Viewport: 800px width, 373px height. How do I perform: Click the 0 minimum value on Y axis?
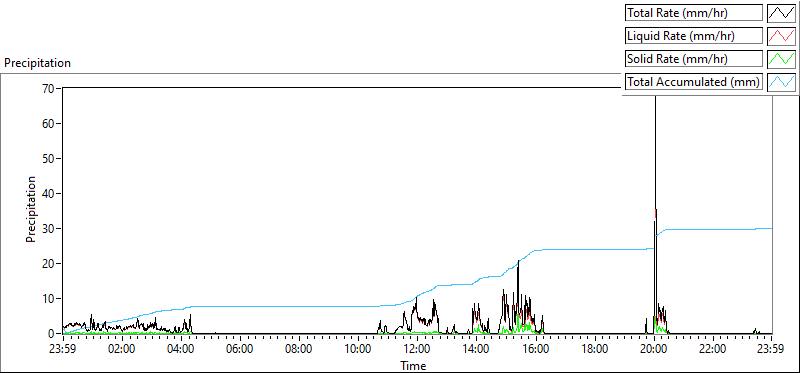tap(52, 334)
